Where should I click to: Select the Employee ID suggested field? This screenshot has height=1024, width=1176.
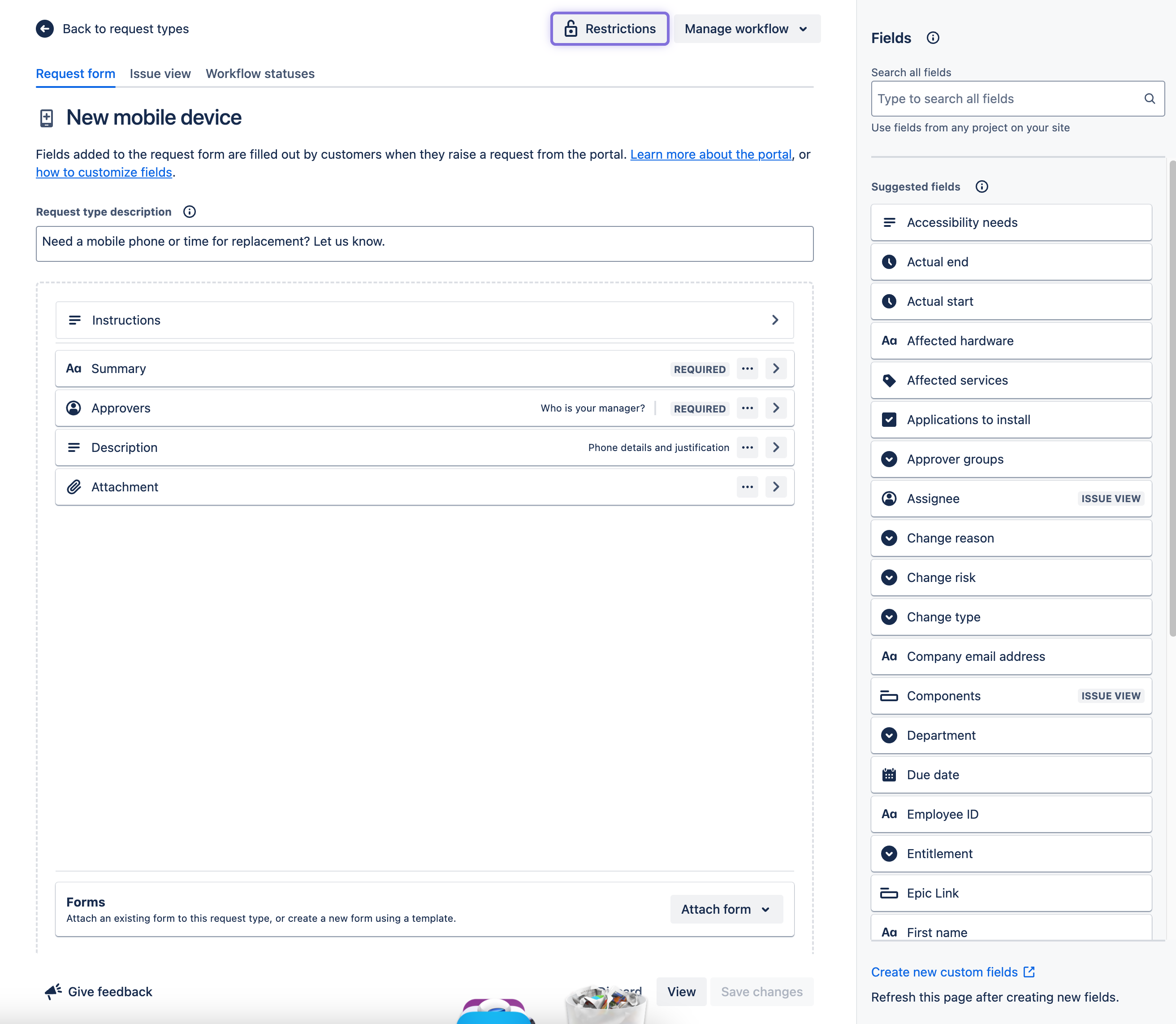1011,814
